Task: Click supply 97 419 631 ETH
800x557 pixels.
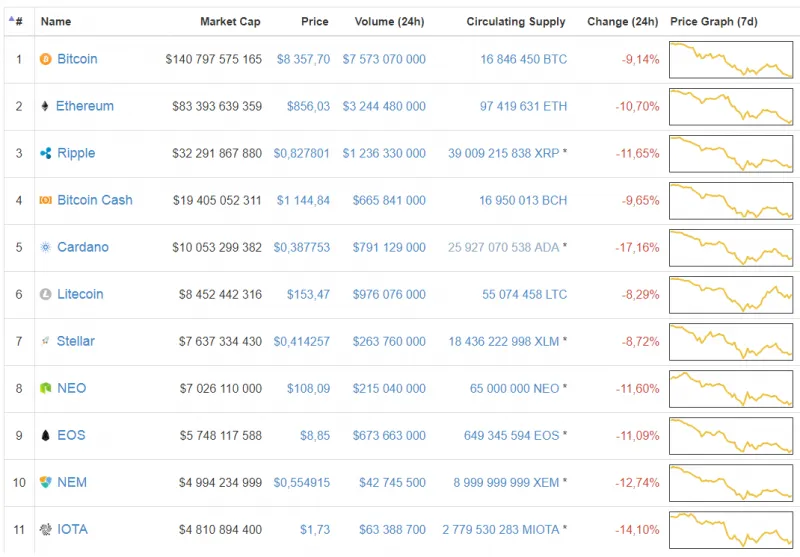Action: click(523, 106)
